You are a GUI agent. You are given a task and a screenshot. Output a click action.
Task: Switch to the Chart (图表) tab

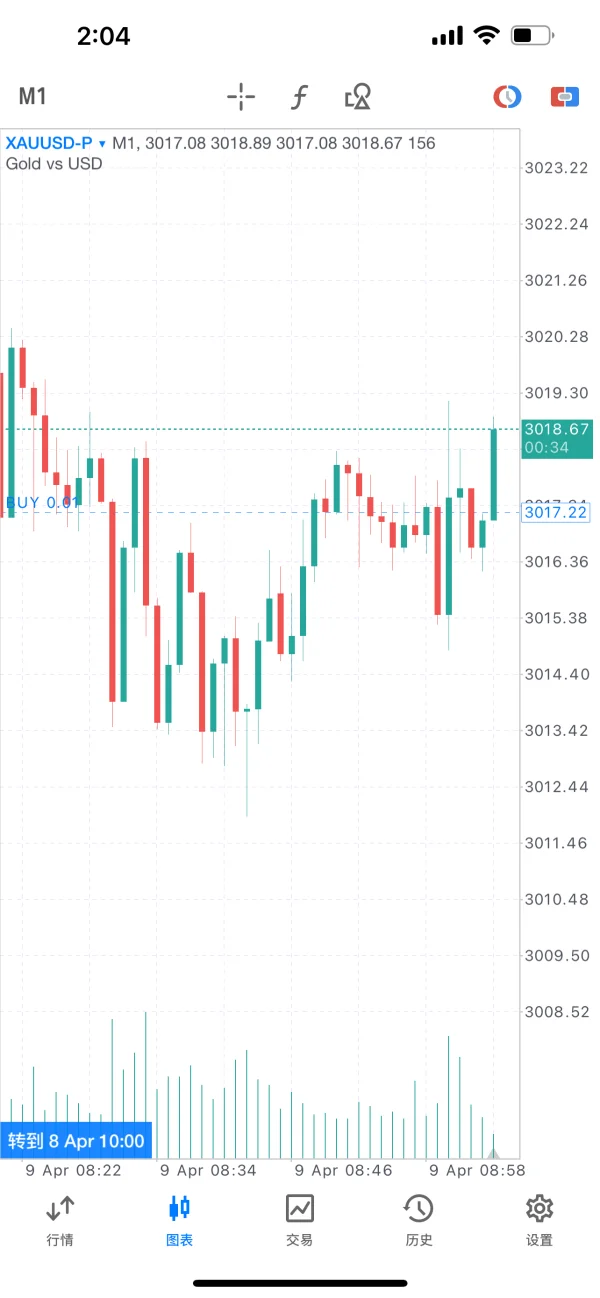(x=180, y=1219)
